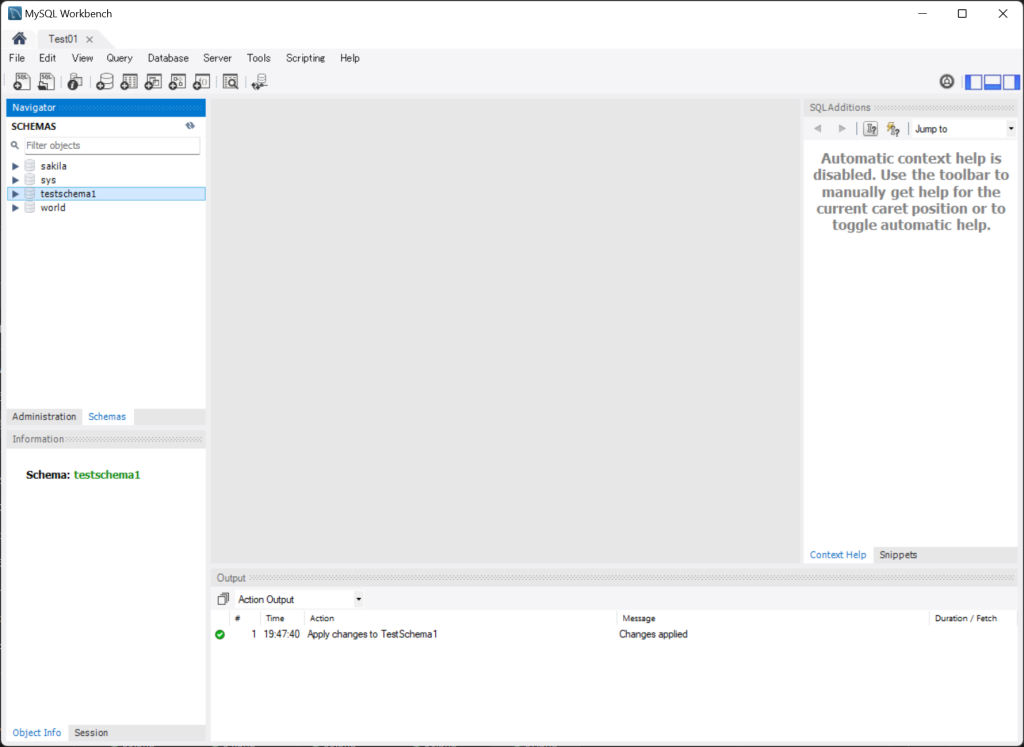1024x747 pixels.
Task: Toggle the bottom output panel visibility
Action: coord(992,82)
